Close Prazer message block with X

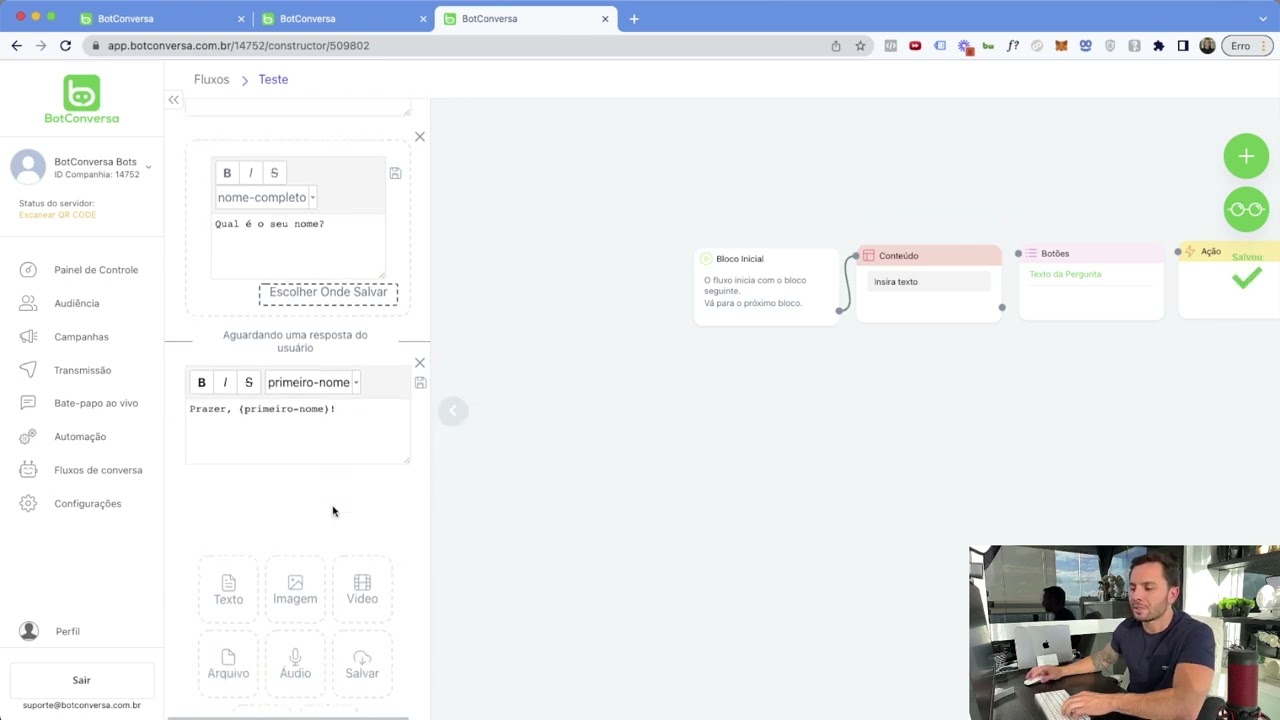[x=420, y=362]
